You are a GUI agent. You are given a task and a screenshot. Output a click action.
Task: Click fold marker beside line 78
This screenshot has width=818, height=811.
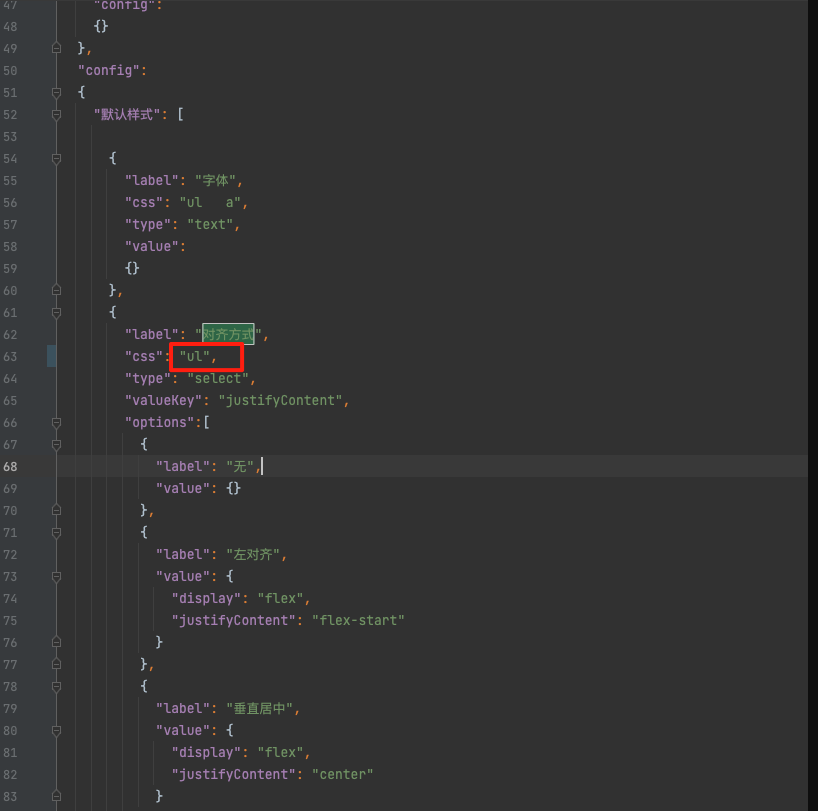[x=56, y=686]
